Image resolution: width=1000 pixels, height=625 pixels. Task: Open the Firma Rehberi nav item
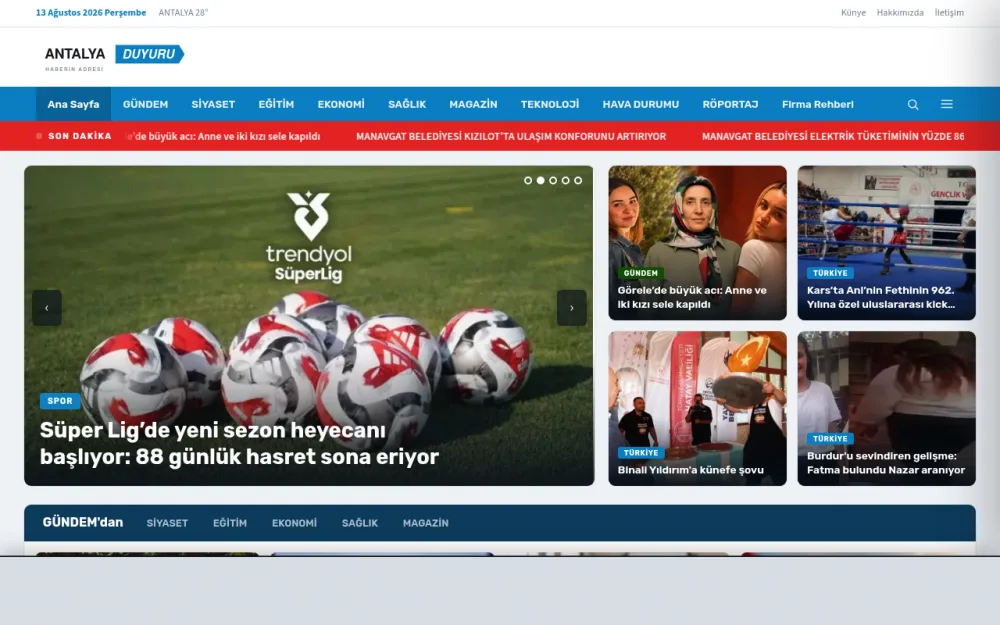point(818,104)
